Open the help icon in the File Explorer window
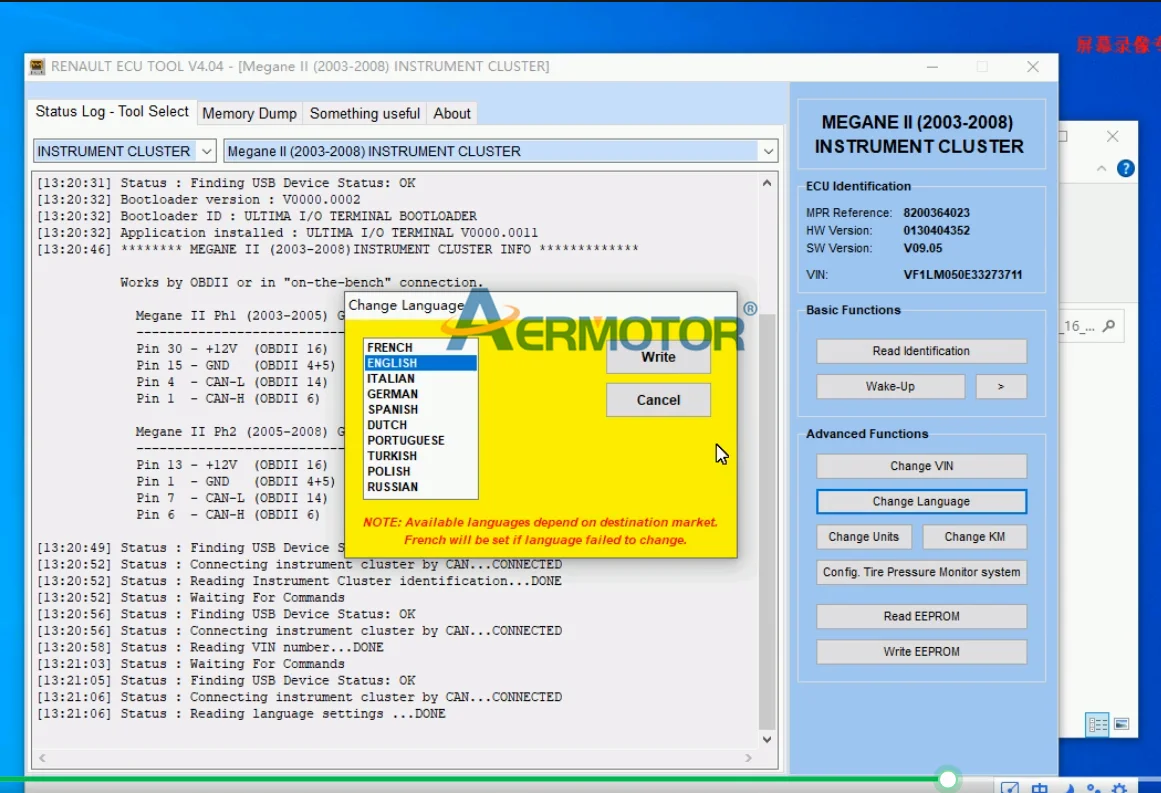Image resolution: width=1161 pixels, height=793 pixels. coord(1125,169)
